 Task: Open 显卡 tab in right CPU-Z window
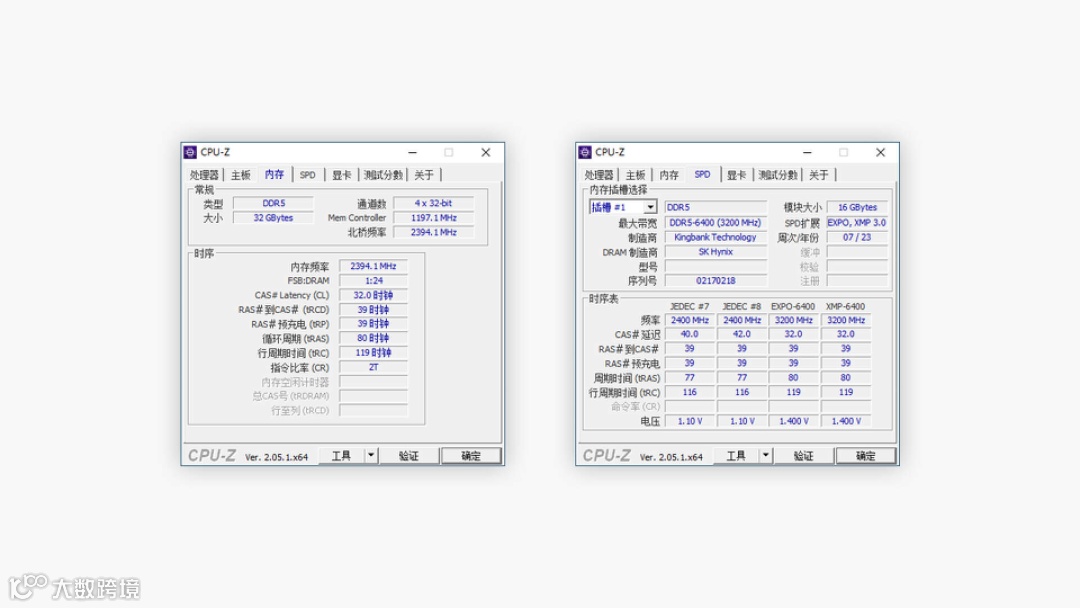click(x=736, y=175)
